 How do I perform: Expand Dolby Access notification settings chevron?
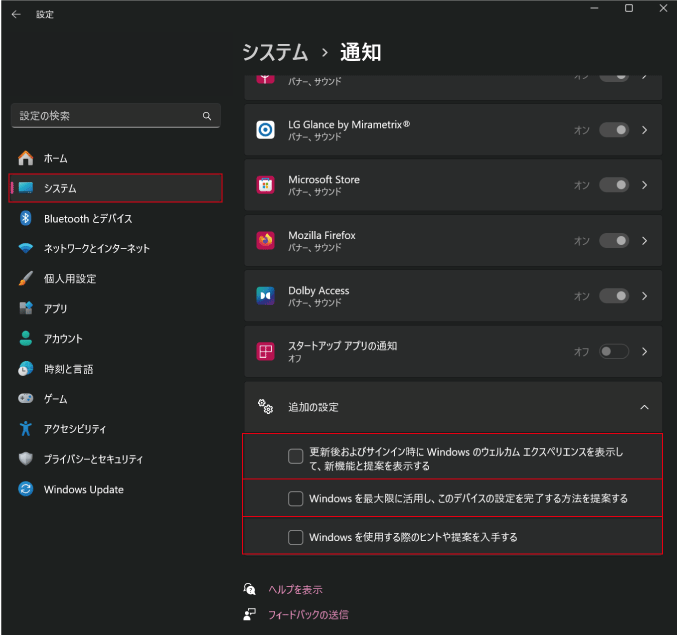pyautogui.click(x=645, y=296)
